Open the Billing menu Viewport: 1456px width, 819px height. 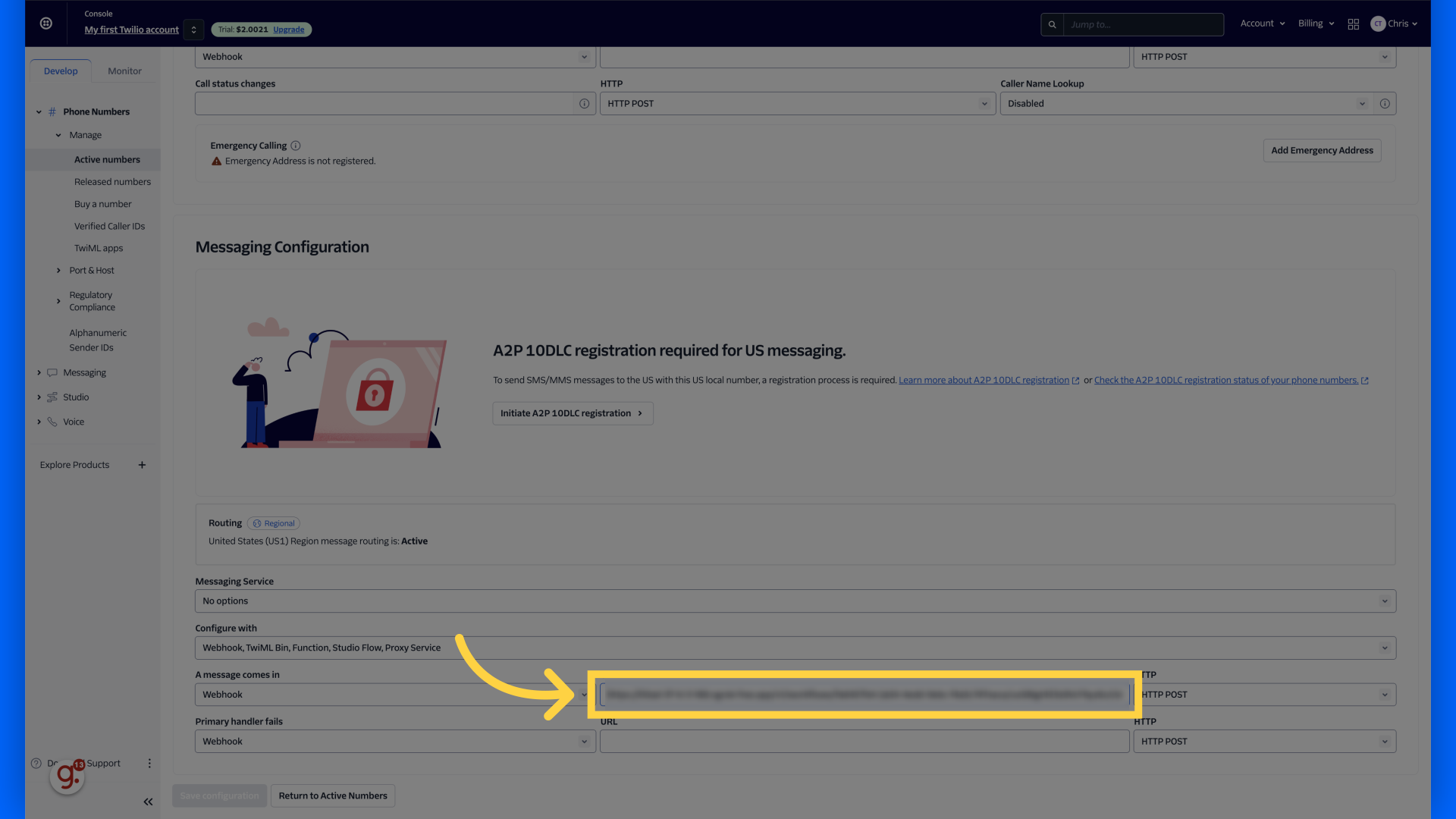pyautogui.click(x=1316, y=24)
